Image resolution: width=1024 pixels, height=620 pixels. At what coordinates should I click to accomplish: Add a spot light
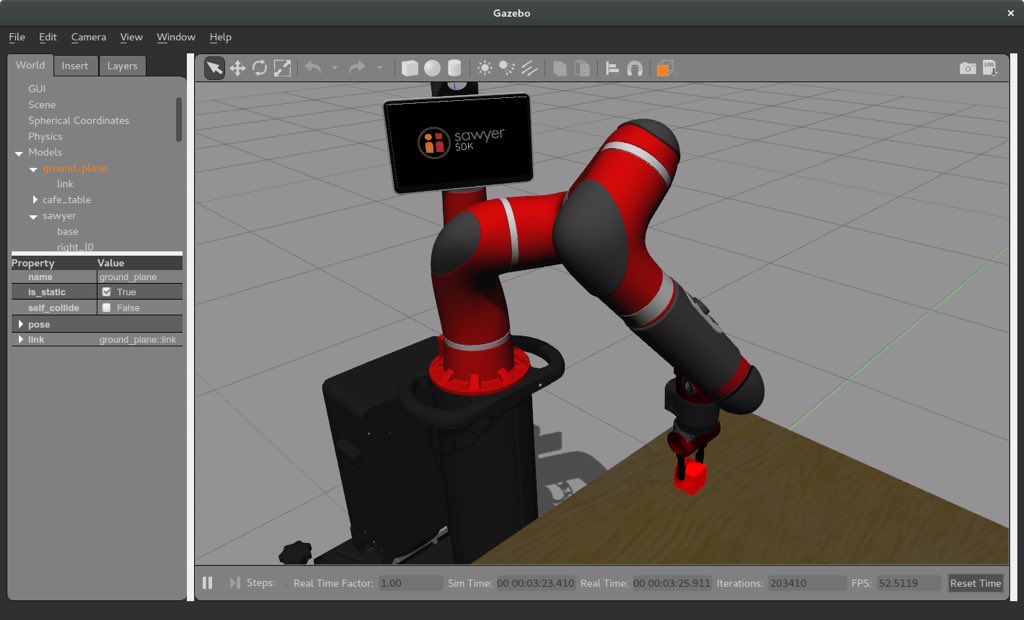[507, 68]
